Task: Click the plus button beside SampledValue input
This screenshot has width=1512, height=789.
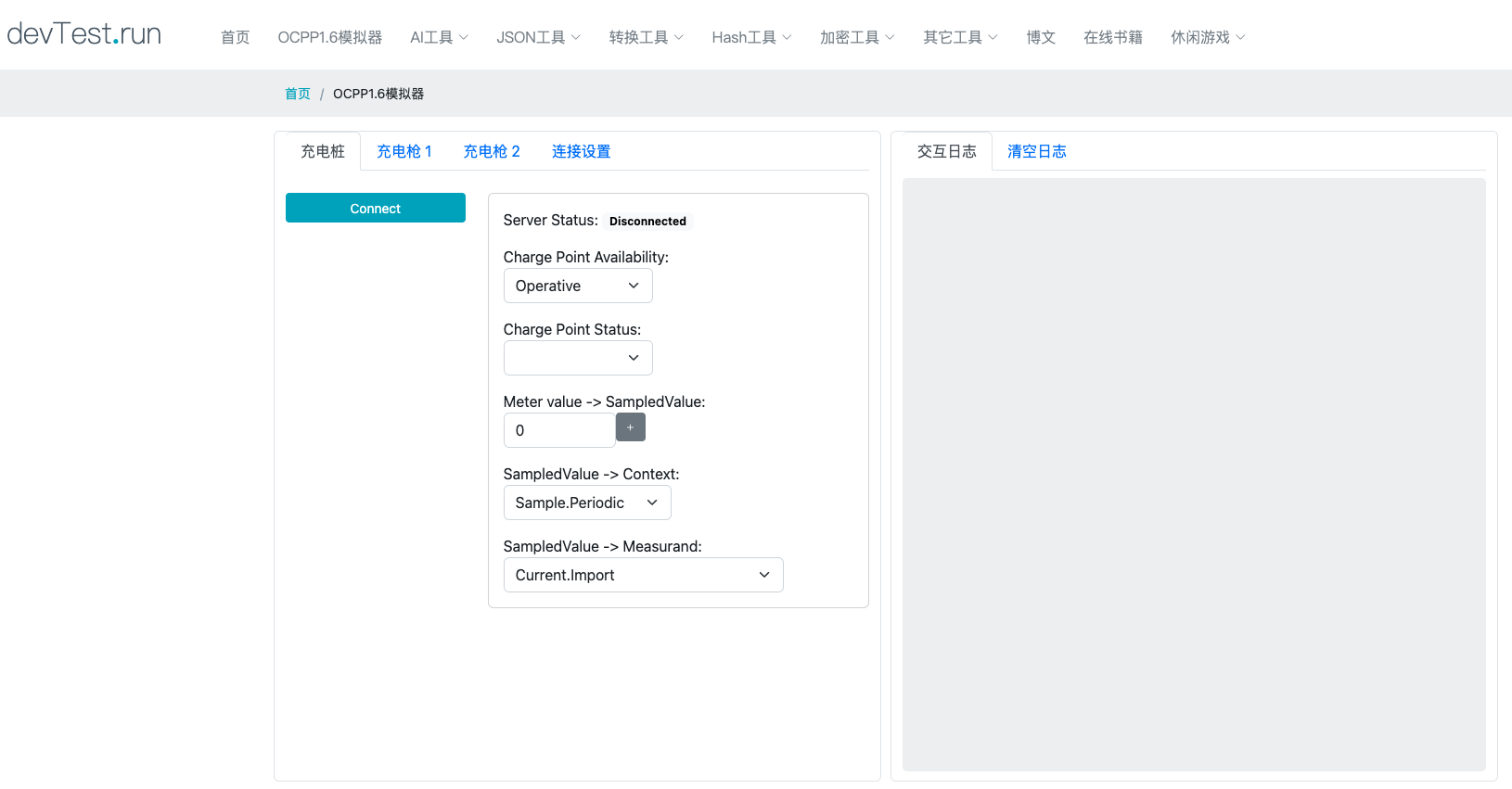Action: tap(630, 427)
